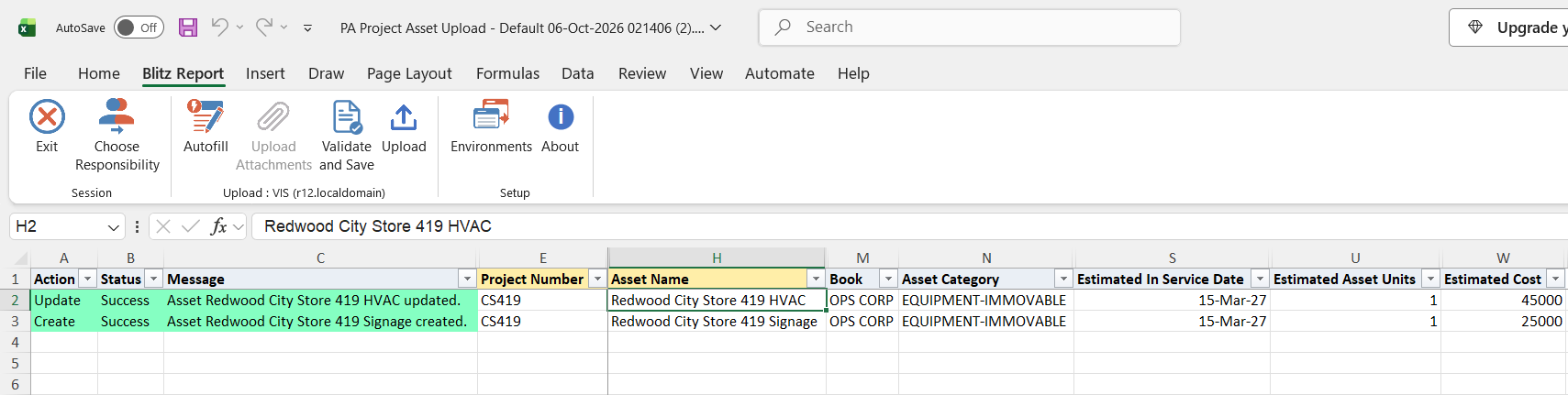
Task: Click the Excel app icon
Action: 28,27
